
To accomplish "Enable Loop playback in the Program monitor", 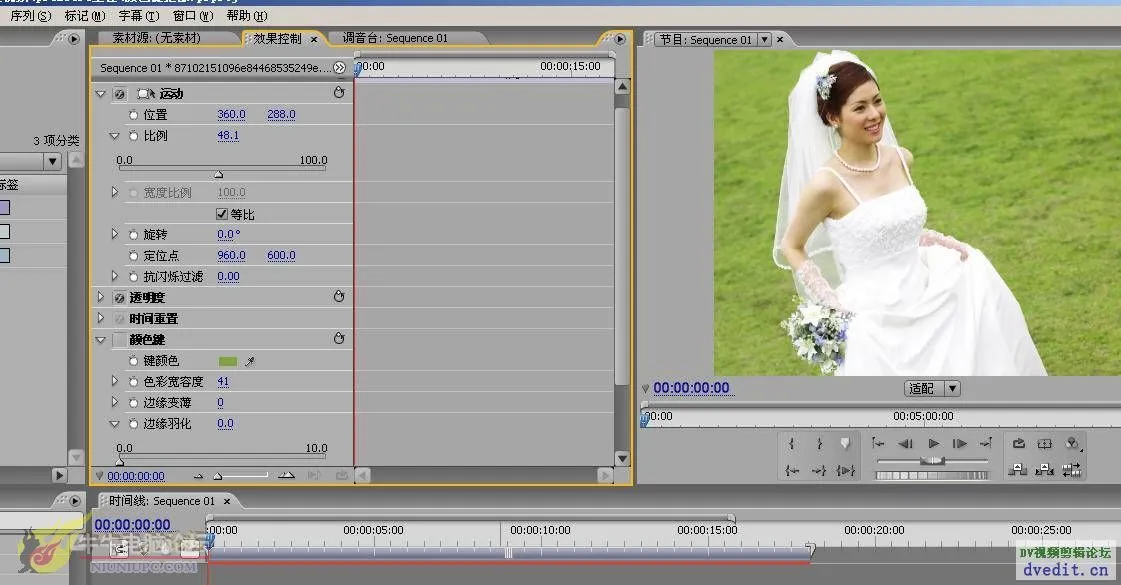I will click(1019, 443).
